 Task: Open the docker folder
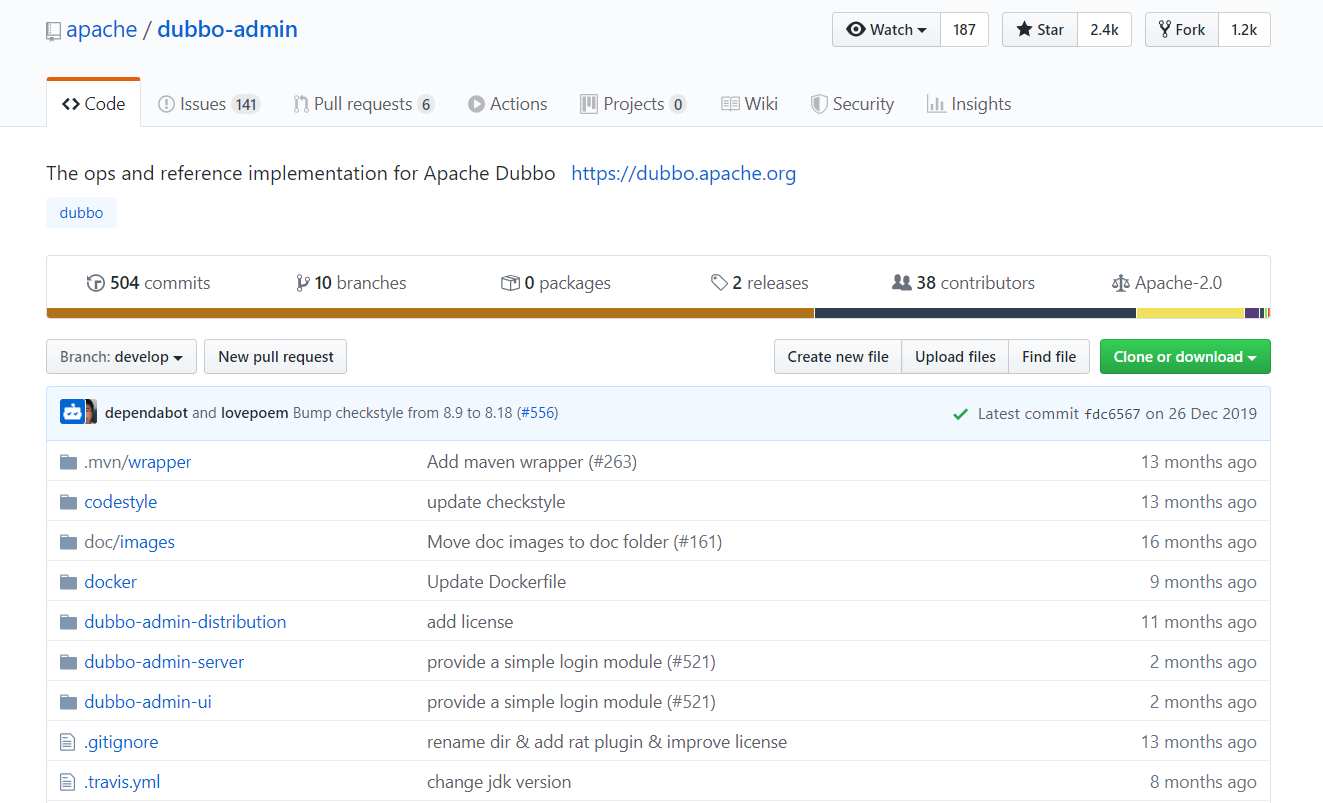[111, 582]
